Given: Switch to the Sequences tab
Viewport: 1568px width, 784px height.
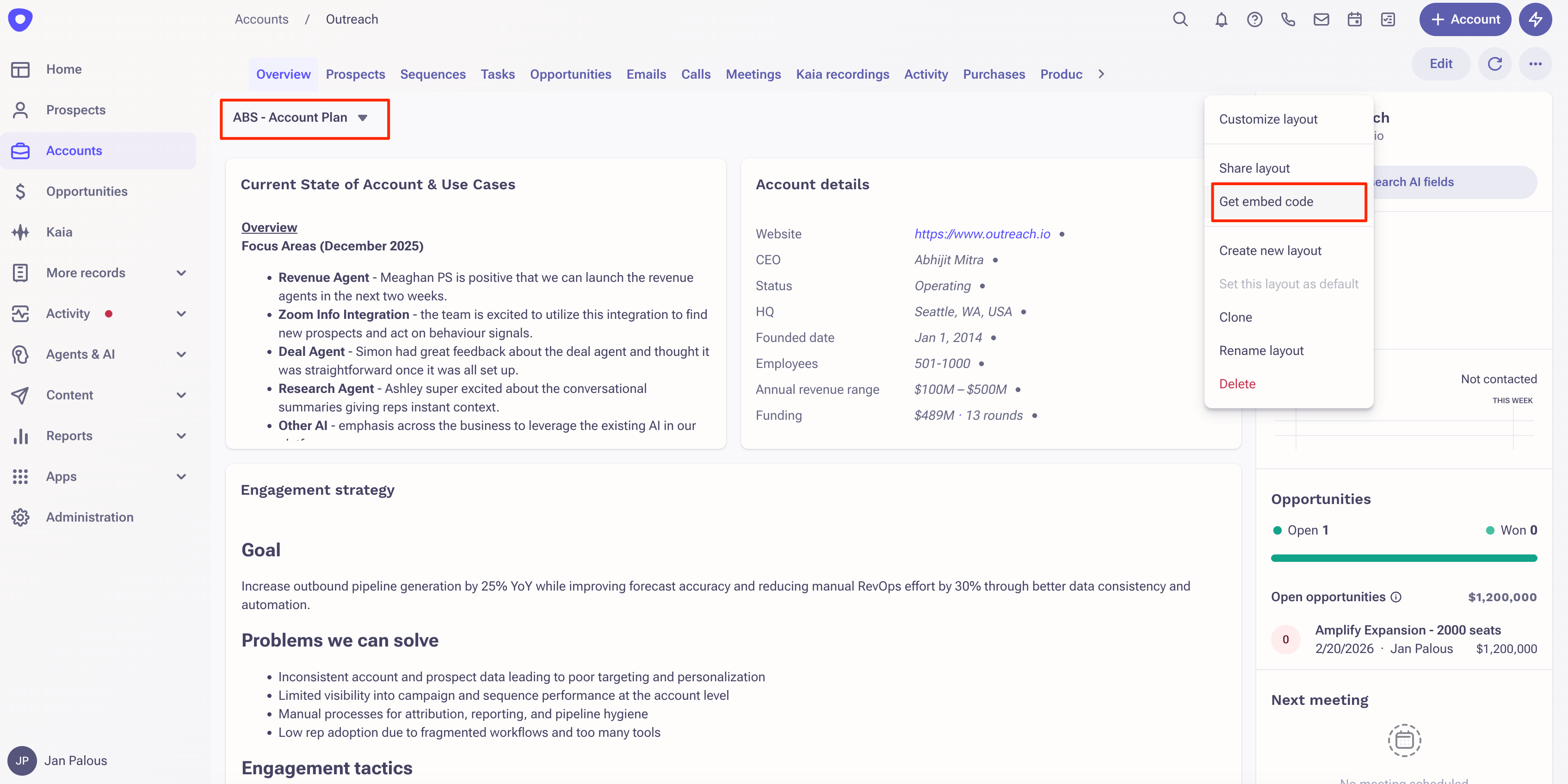Looking at the screenshot, I should pos(433,75).
